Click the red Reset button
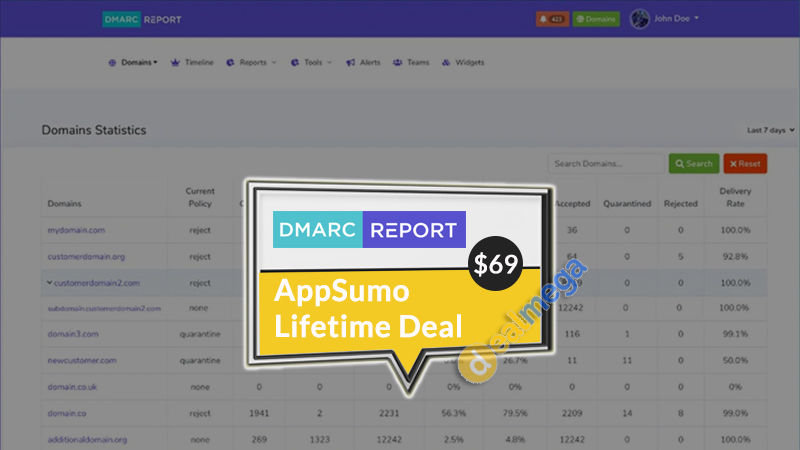Image resolution: width=800 pixels, height=450 pixels. 745,164
